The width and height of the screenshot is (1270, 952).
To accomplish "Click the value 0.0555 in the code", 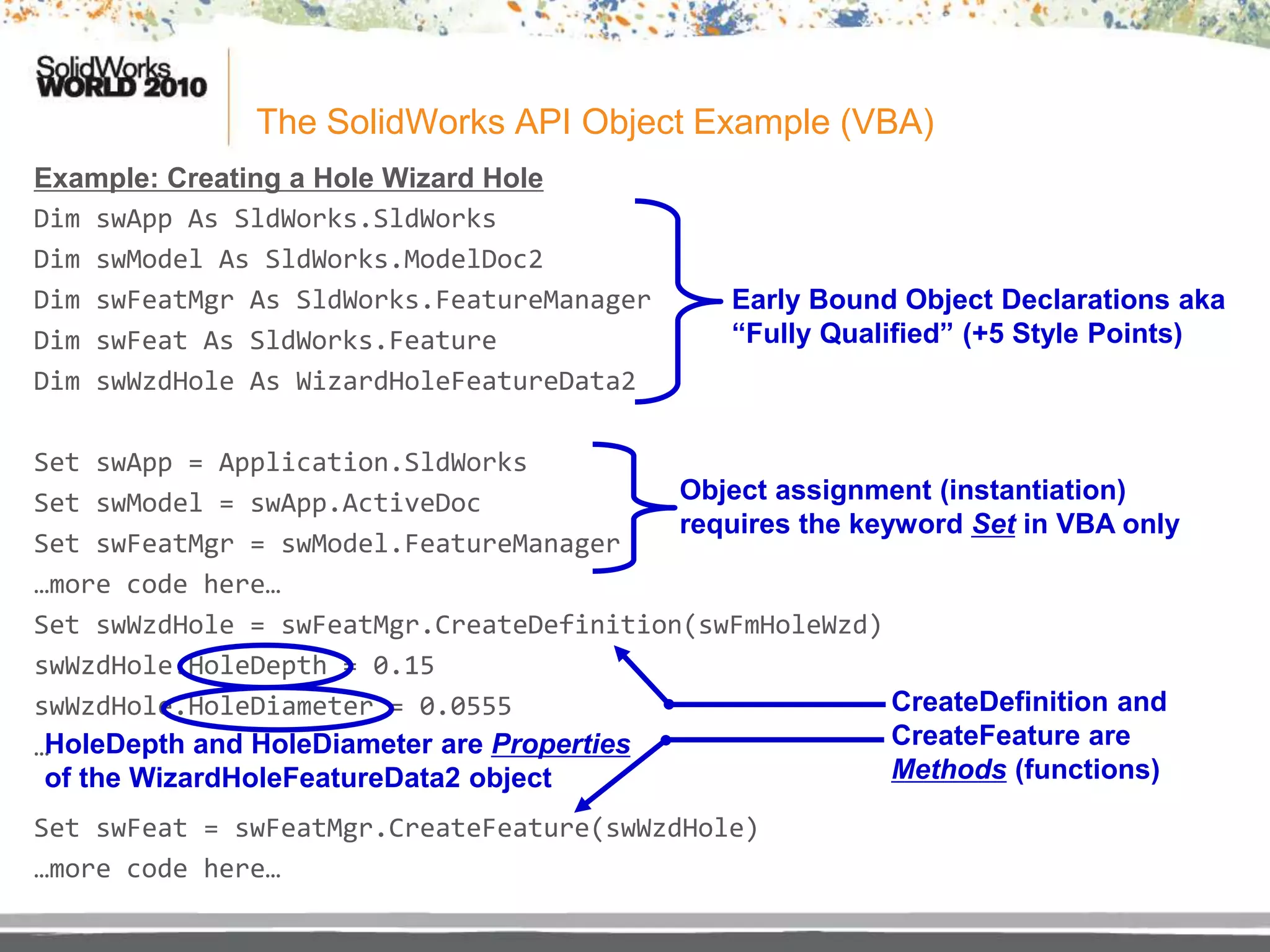I will point(465,707).
